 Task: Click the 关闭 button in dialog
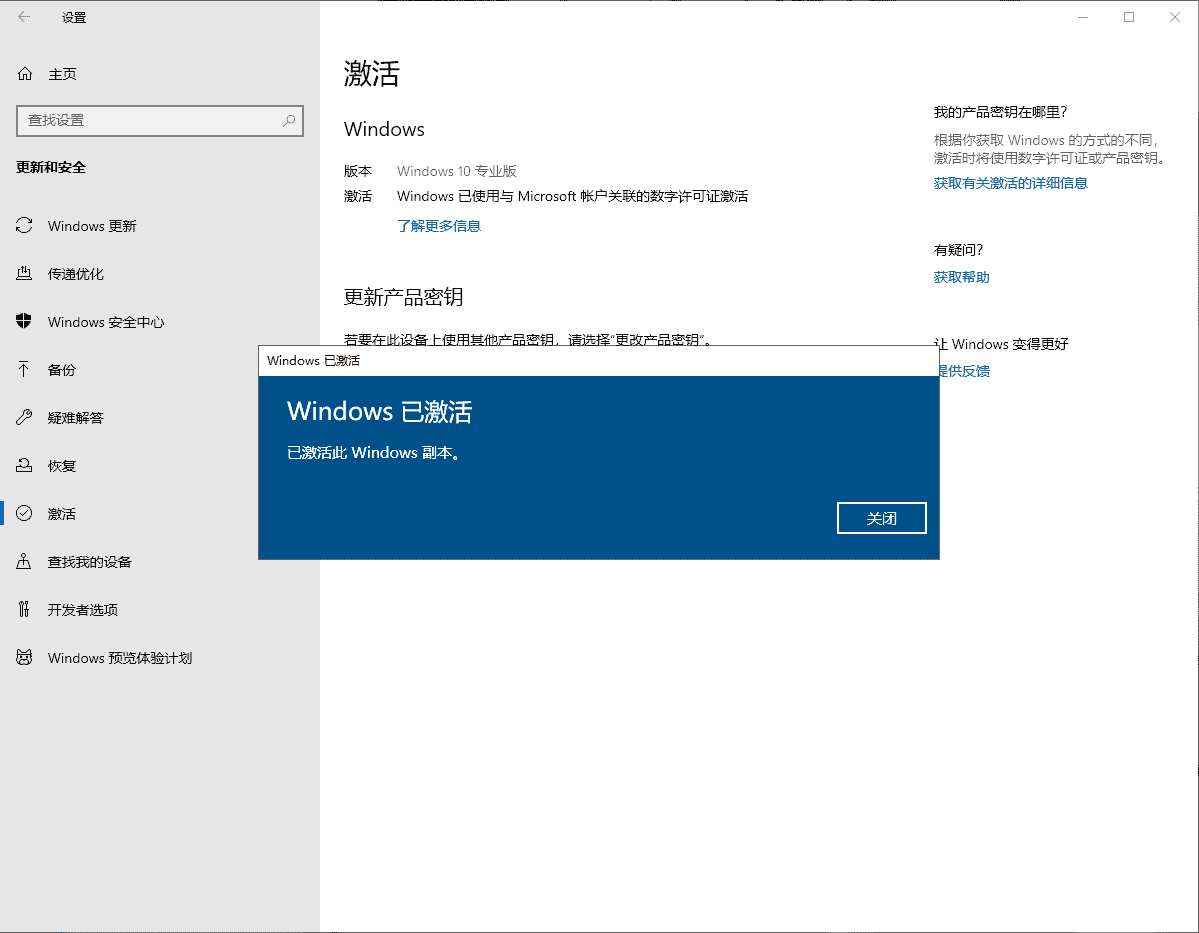[x=882, y=518]
